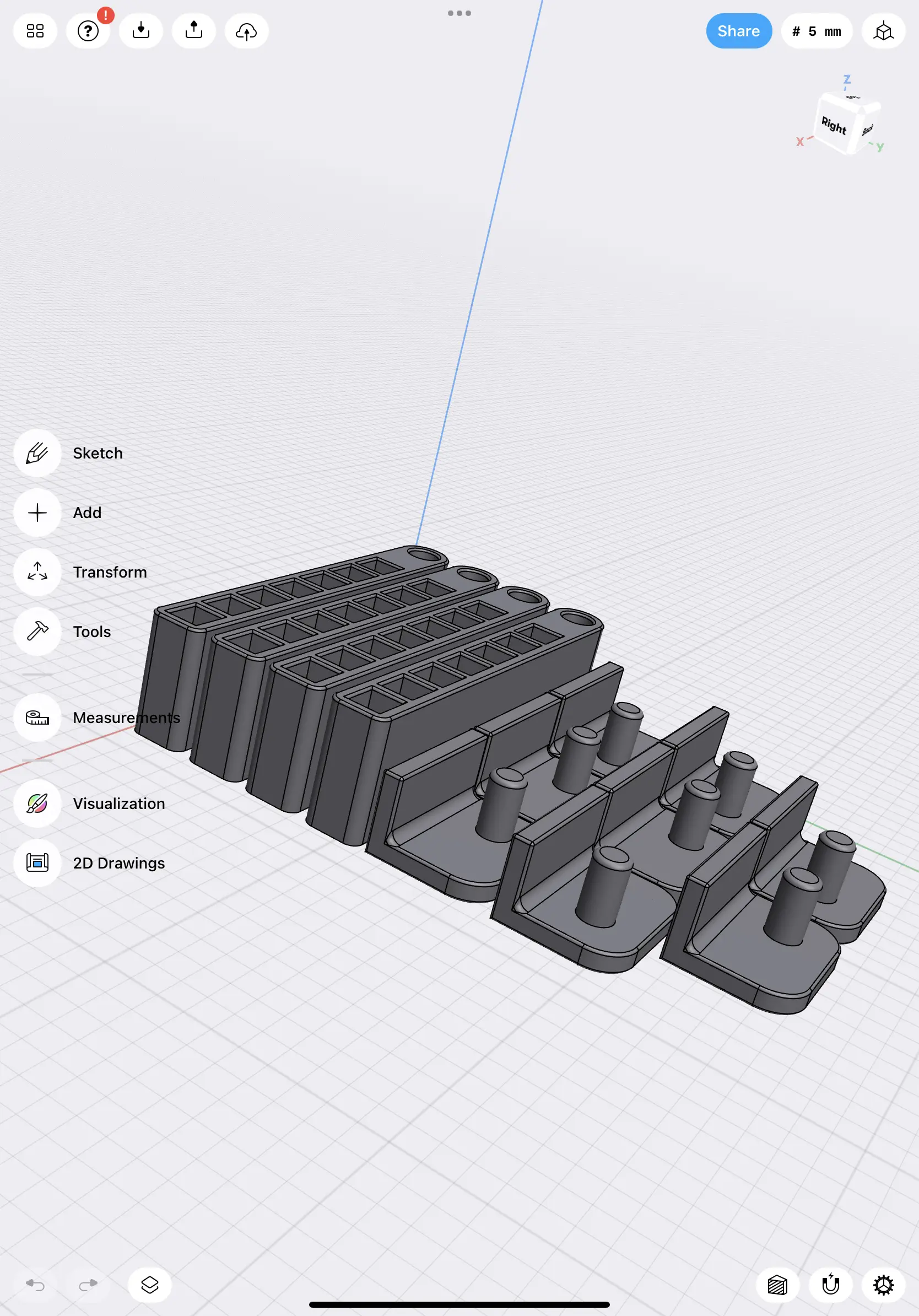Tap the Add plus icon

point(37,513)
